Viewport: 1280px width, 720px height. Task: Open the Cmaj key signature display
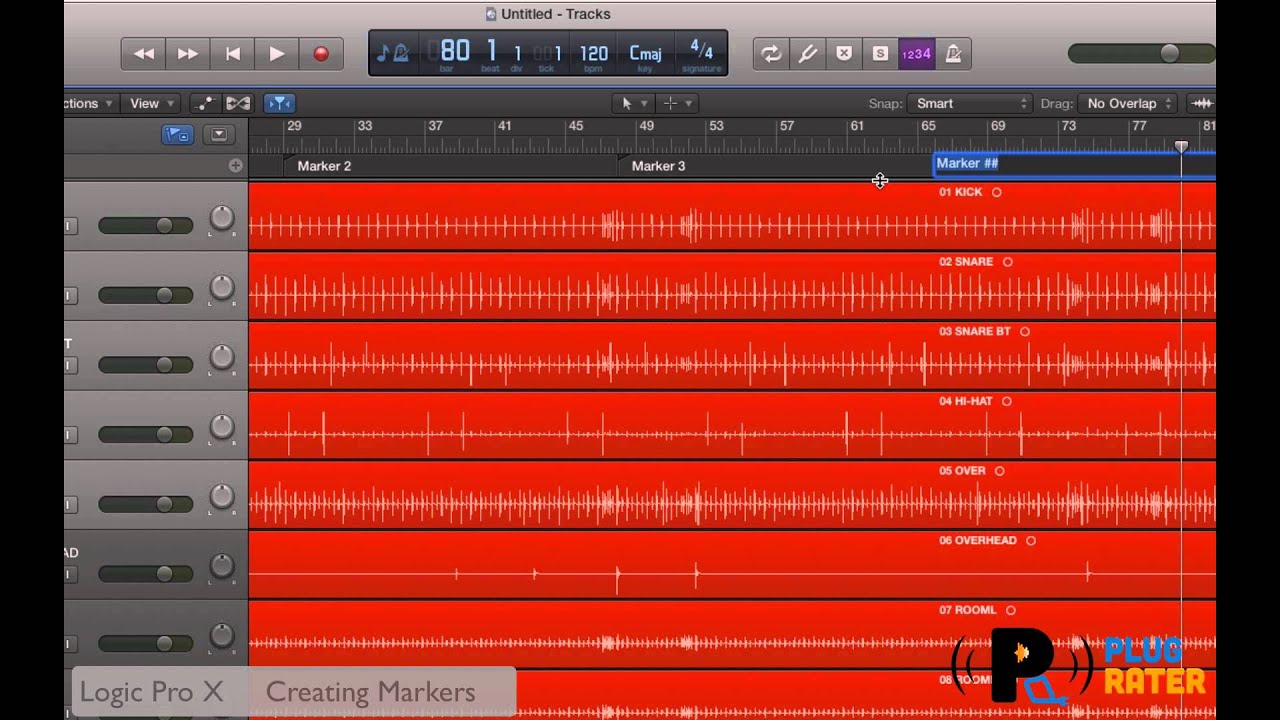(x=645, y=53)
